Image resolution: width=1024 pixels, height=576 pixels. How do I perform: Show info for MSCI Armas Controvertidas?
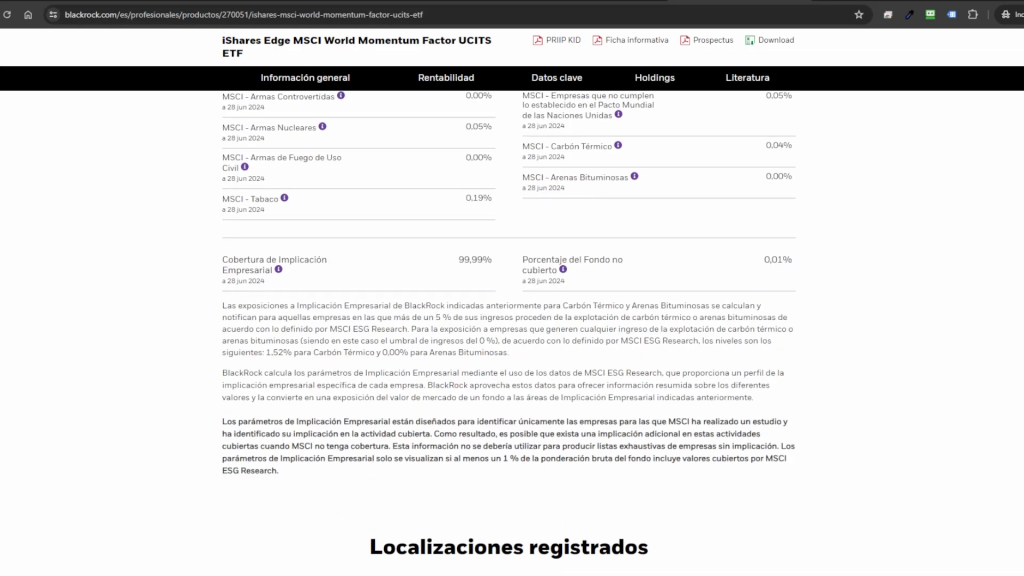(341, 95)
